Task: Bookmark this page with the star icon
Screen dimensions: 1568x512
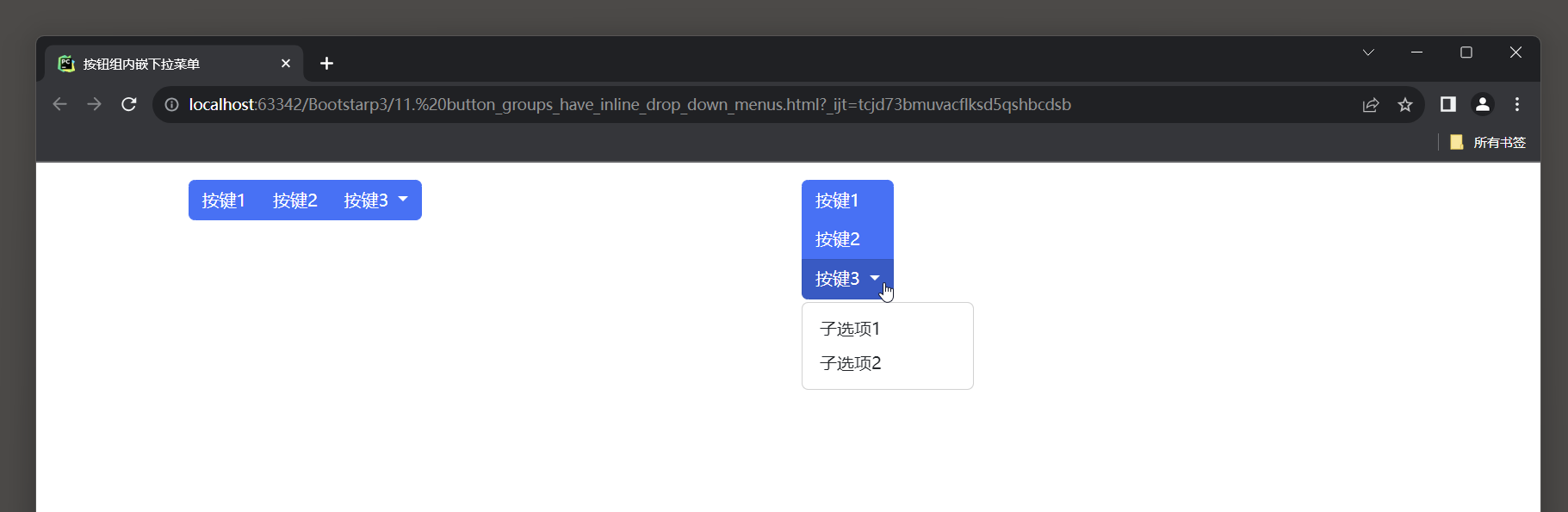Action: (1405, 104)
